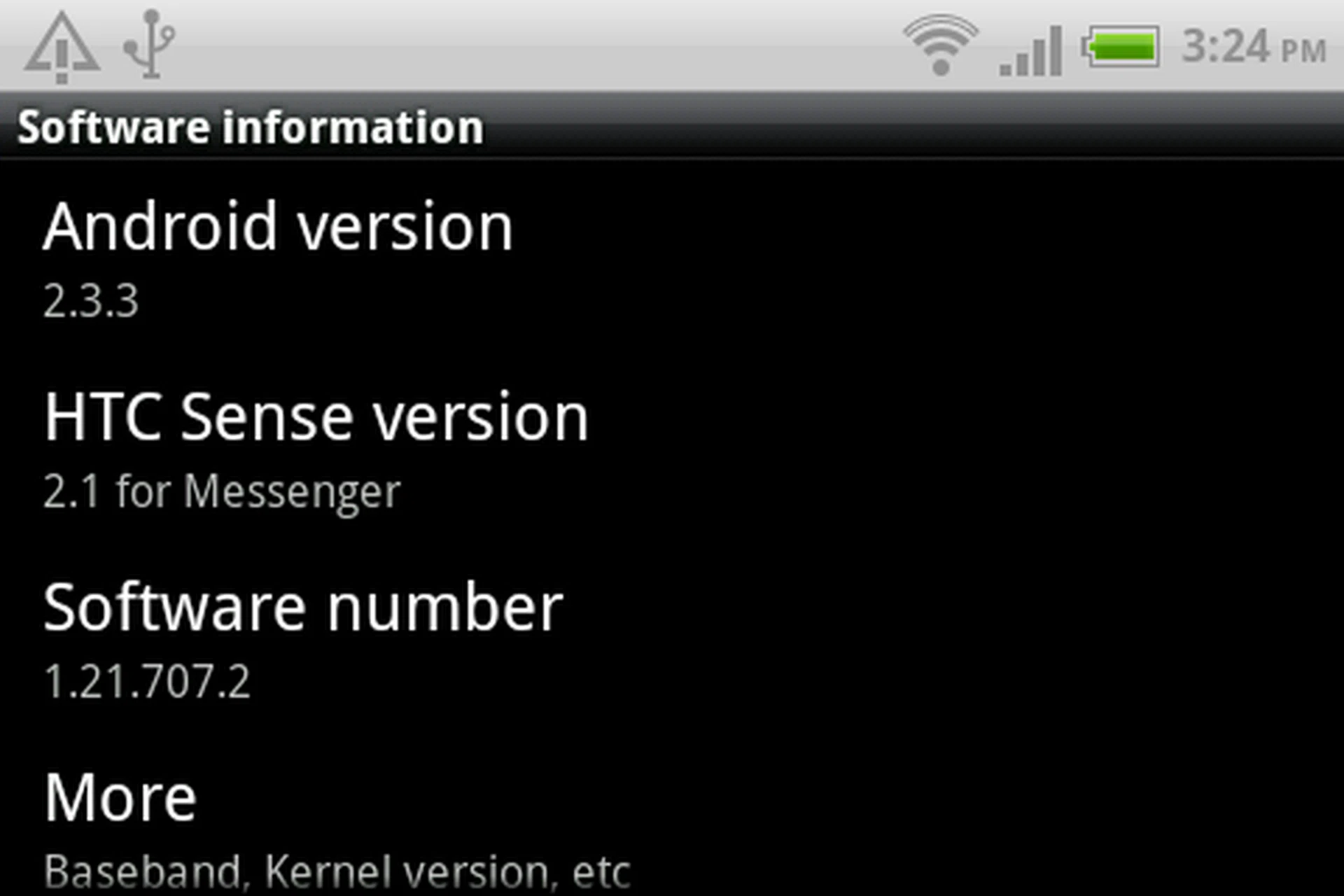Tap the cellular signal bars icon
The height and width of the screenshot is (896, 1344).
point(1031,50)
